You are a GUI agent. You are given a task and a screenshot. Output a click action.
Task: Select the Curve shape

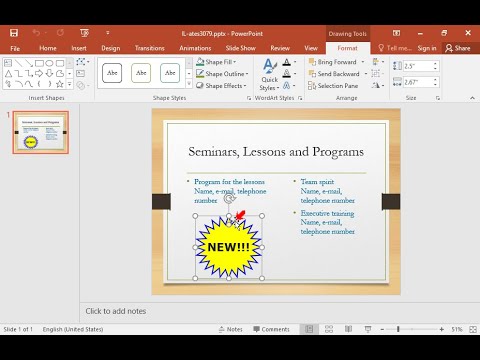tap(29, 84)
